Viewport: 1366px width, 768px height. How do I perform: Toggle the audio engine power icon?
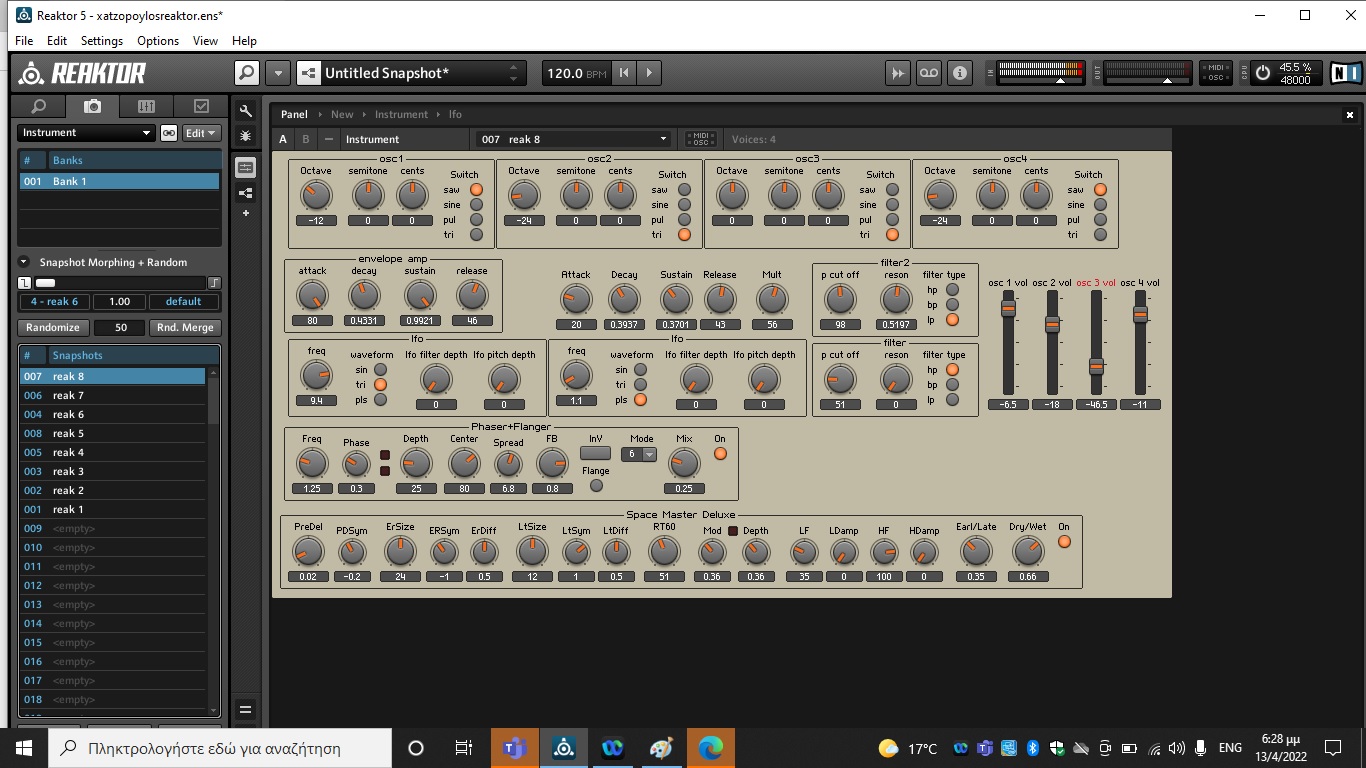(1263, 73)
